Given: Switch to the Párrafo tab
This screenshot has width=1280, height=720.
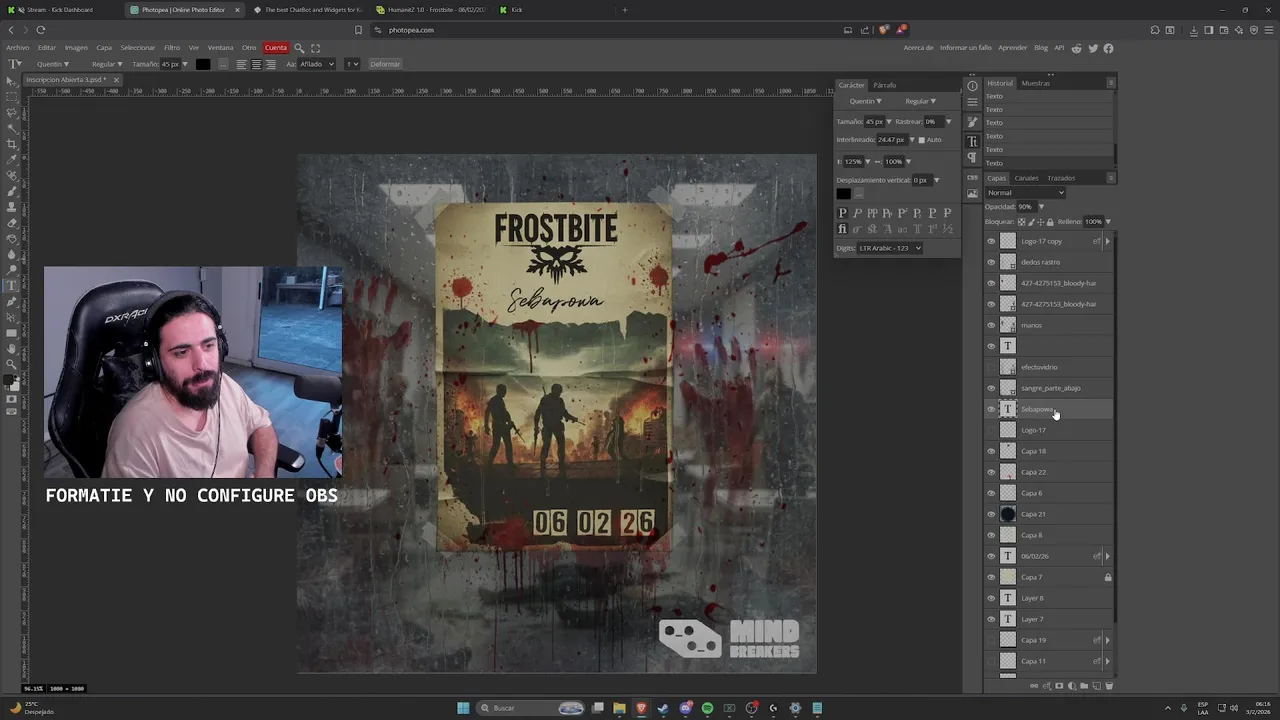Looking at the screenshot, I should [884, 85].
